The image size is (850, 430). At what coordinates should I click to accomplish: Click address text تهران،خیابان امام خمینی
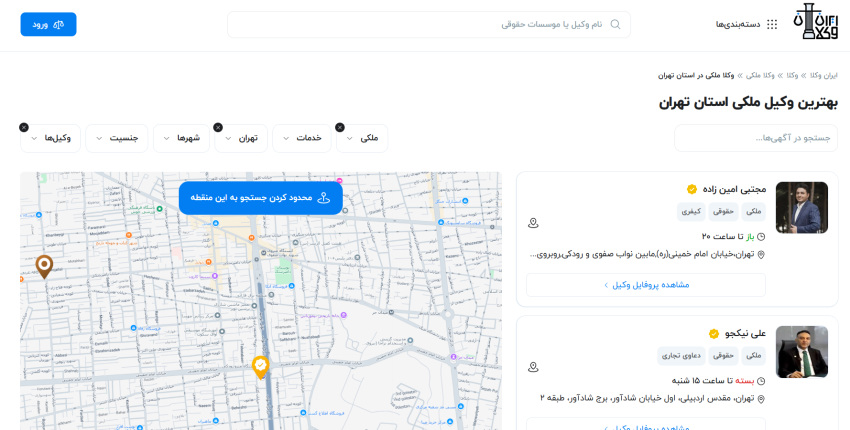[x=642, y=254]
